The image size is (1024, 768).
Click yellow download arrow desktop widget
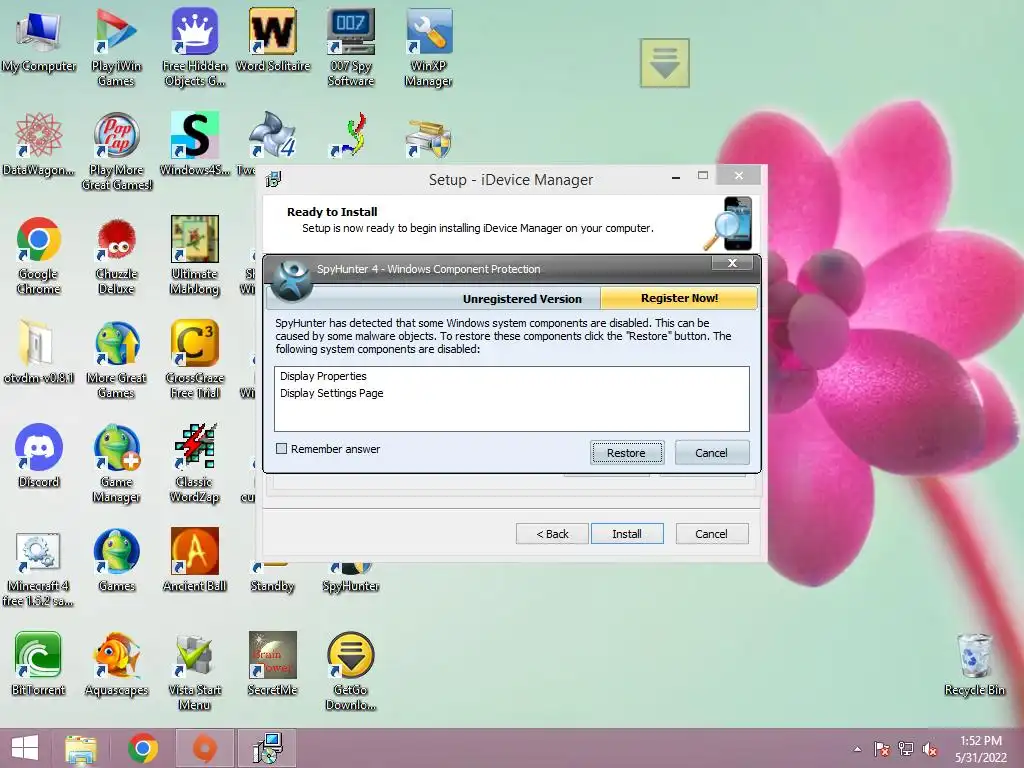[665, 63]
